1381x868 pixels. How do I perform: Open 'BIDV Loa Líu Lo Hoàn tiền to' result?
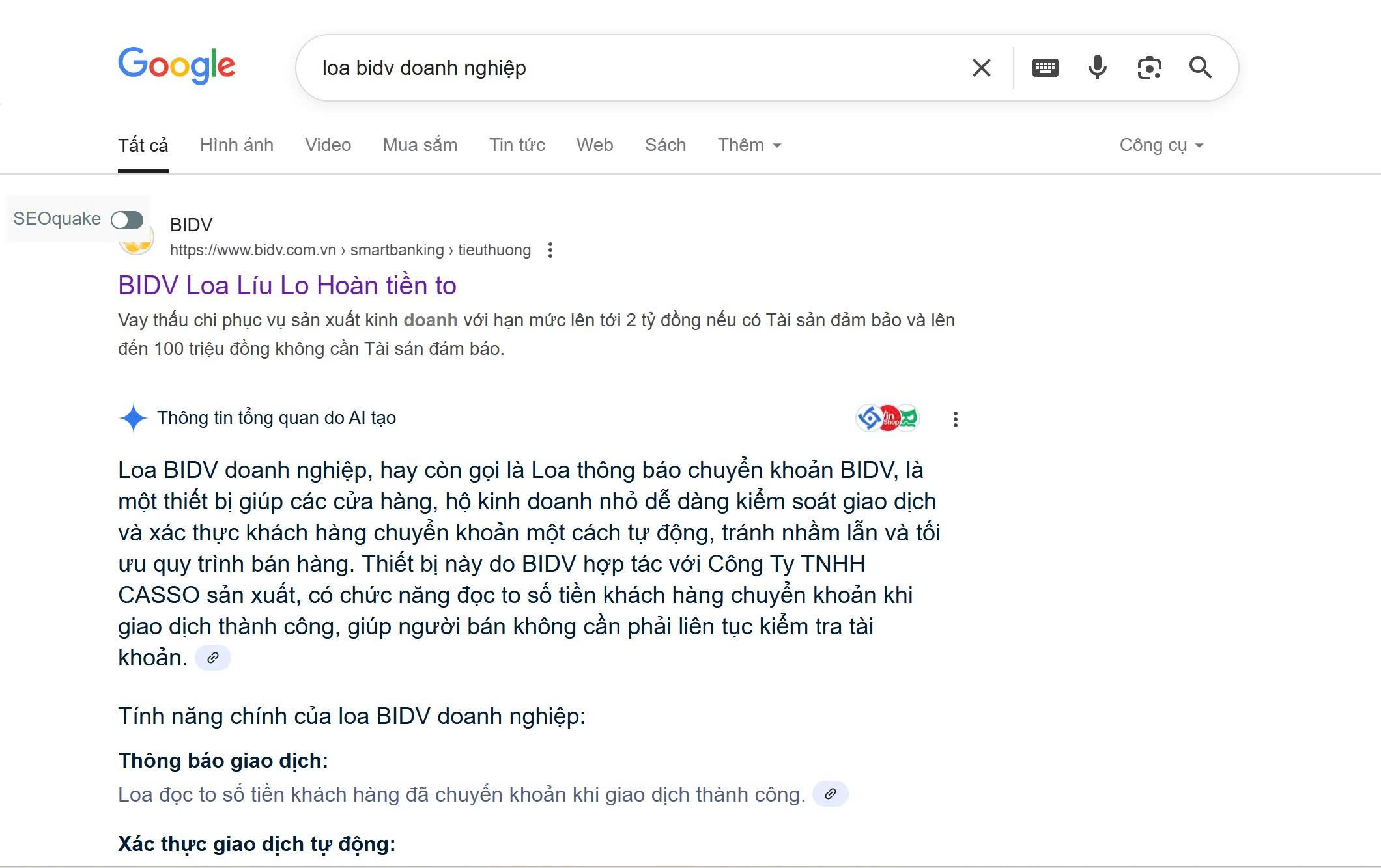[287, 286]
